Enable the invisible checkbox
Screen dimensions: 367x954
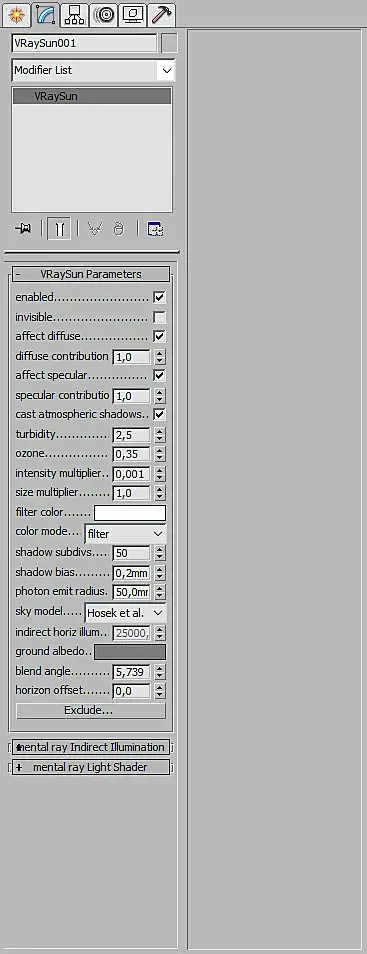pos(159,317)
